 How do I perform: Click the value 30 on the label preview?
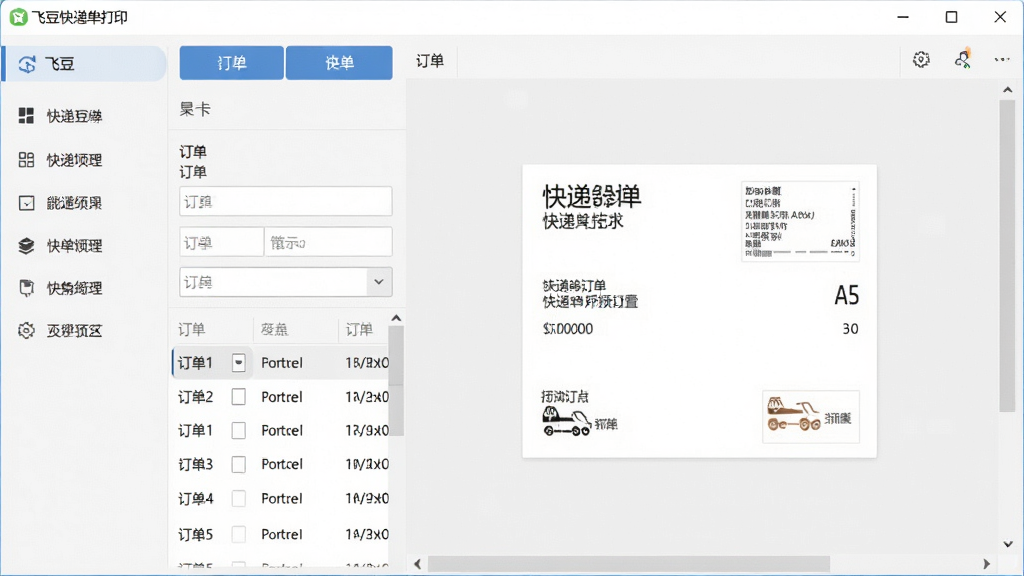[850, 328]
